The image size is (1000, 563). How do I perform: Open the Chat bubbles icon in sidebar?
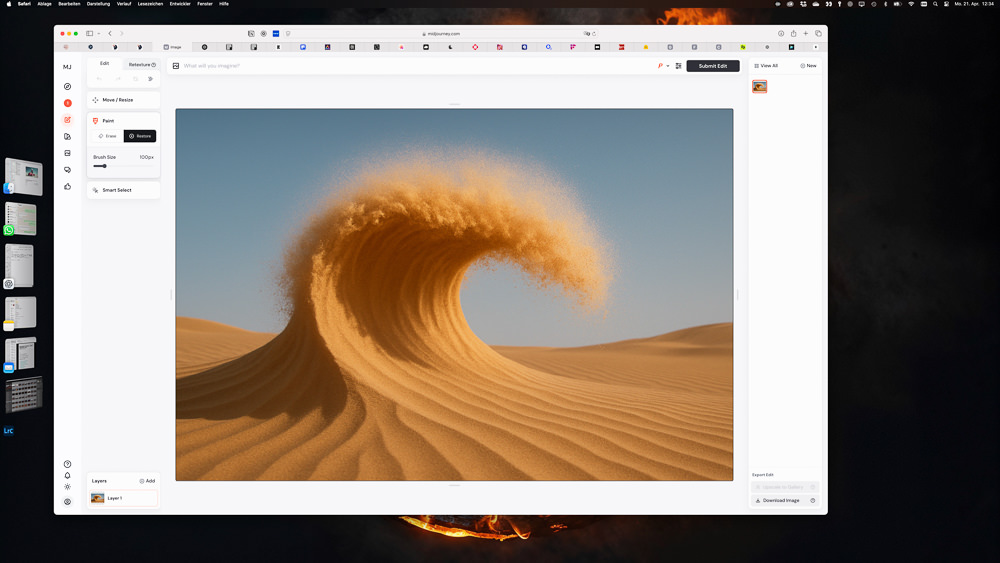(x=68, y=170)
